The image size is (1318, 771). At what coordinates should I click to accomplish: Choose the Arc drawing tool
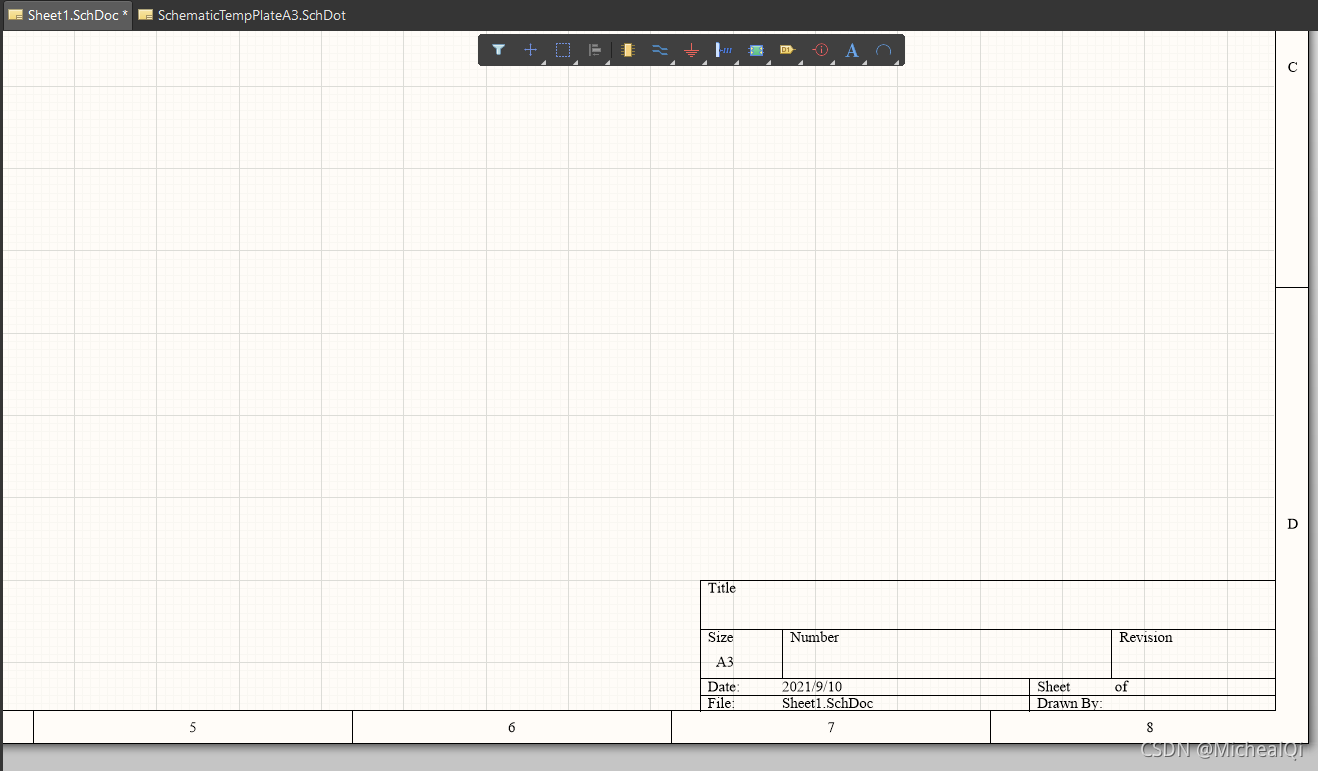point(884,50)
